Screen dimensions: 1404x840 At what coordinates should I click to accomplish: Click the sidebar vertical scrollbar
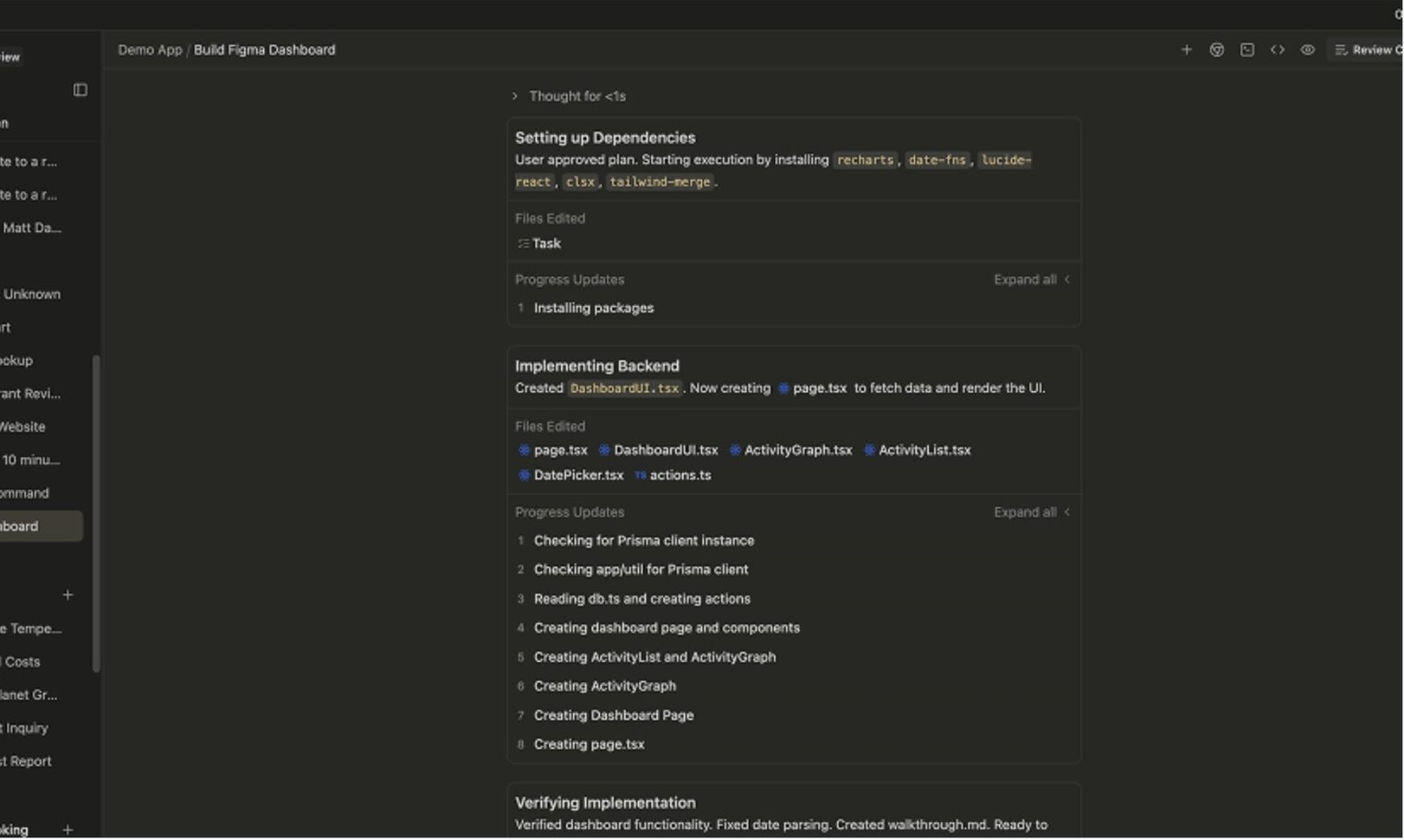click(96, 512)
